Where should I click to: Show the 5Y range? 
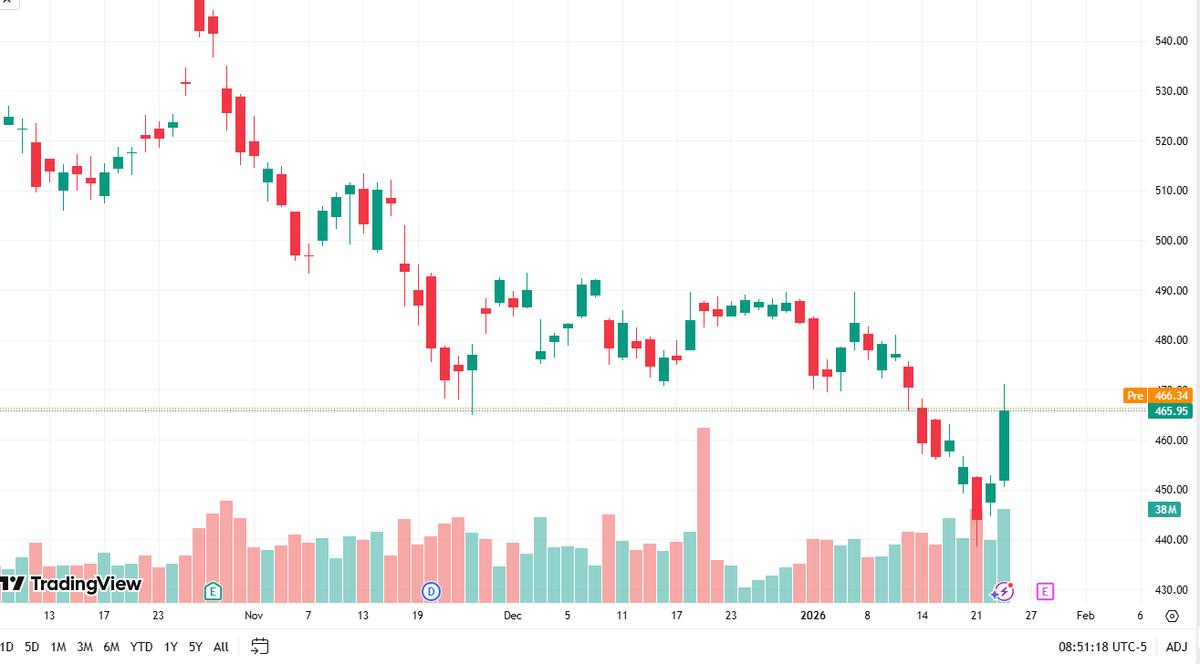click(x=195, y=647)
